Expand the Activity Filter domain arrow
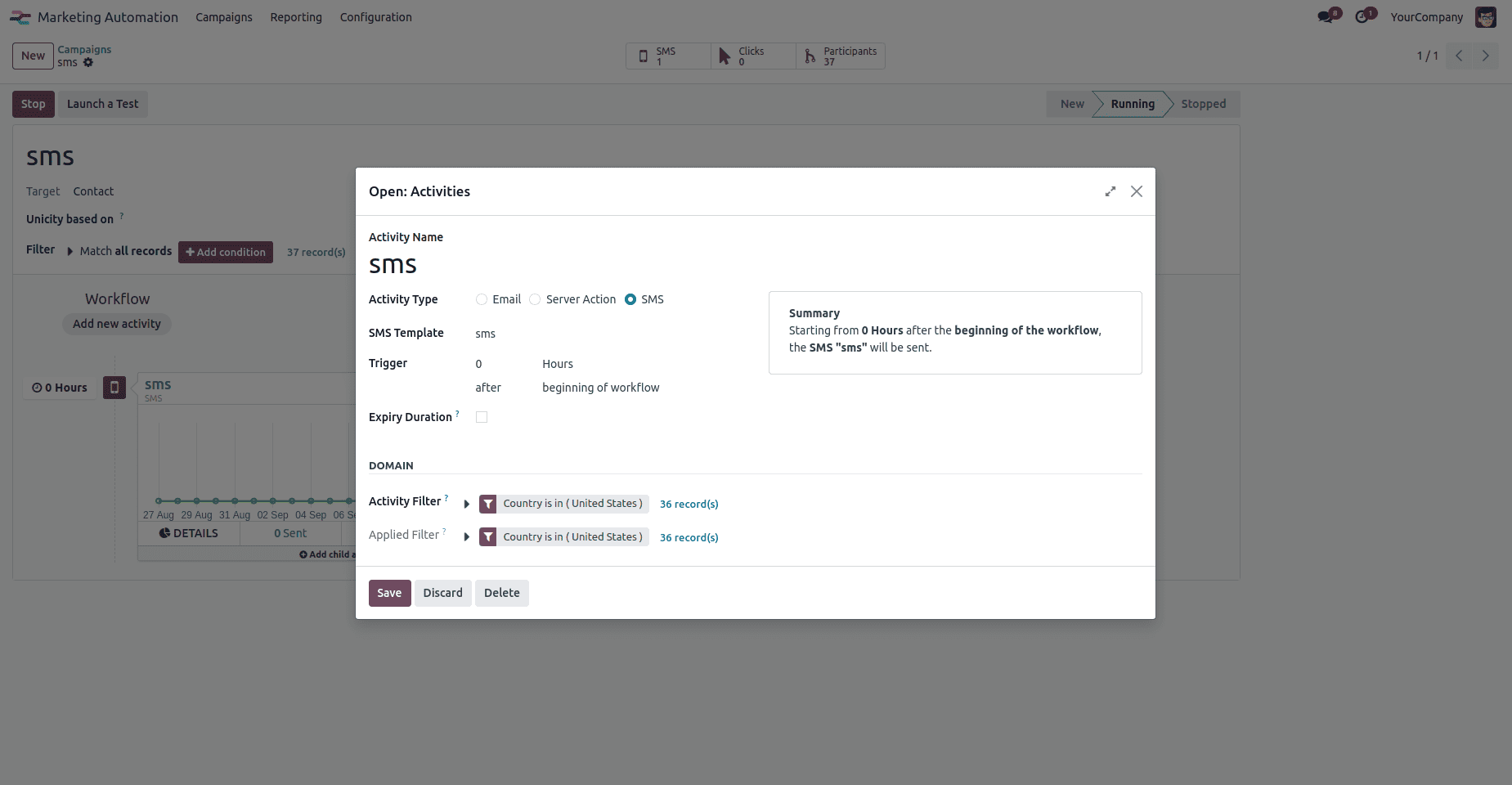This screenshot has width=1512, height=785. [467, 505]
